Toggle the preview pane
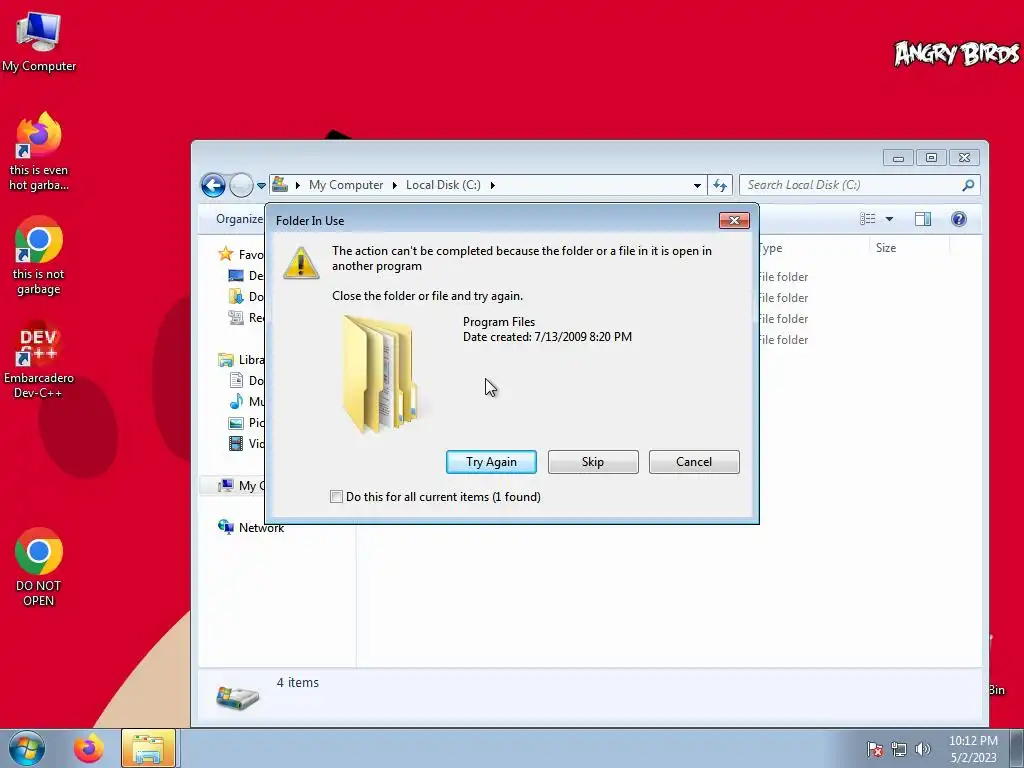This screenshot has height=768, width=1024. tap(923, 219)
